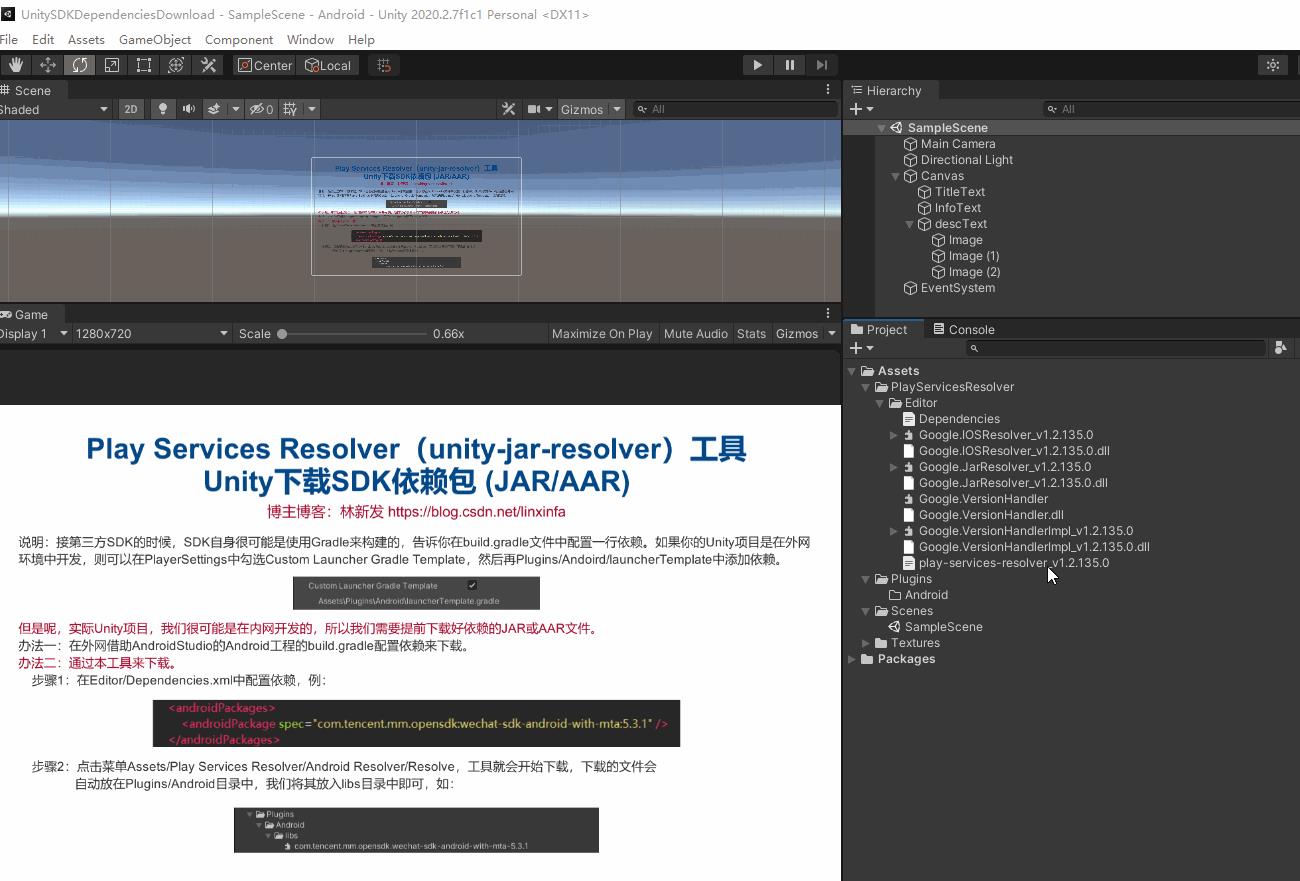Click the Project search field
Image resolution: width=1300 pixels, height=881 pixels.
[1116, 348]
